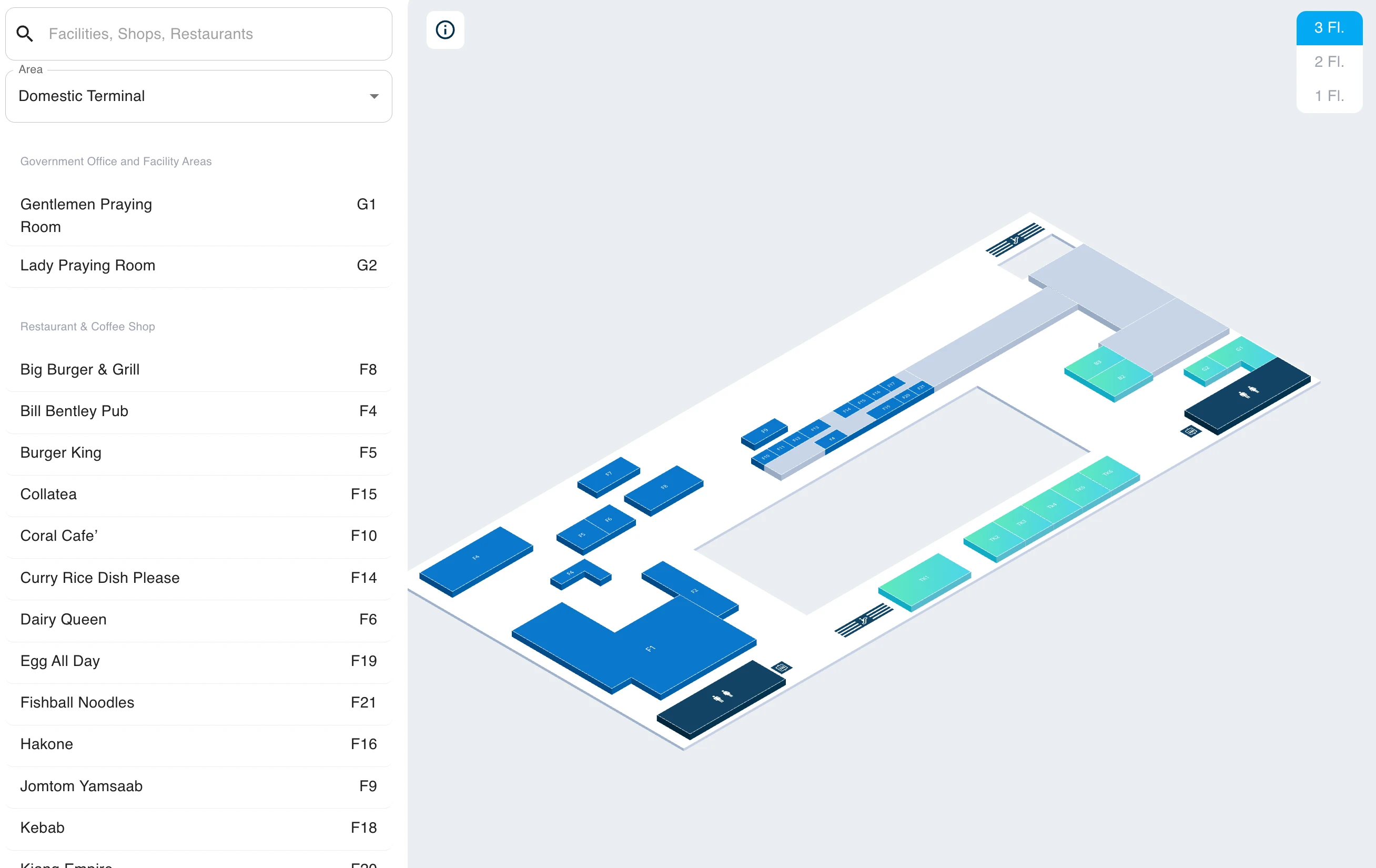The height and width of the screenshot is (868, 1376).
Task: Focus the Facilities, Shops, Restaurants search field
Action: pyautogui.click(x=214, y=34)
